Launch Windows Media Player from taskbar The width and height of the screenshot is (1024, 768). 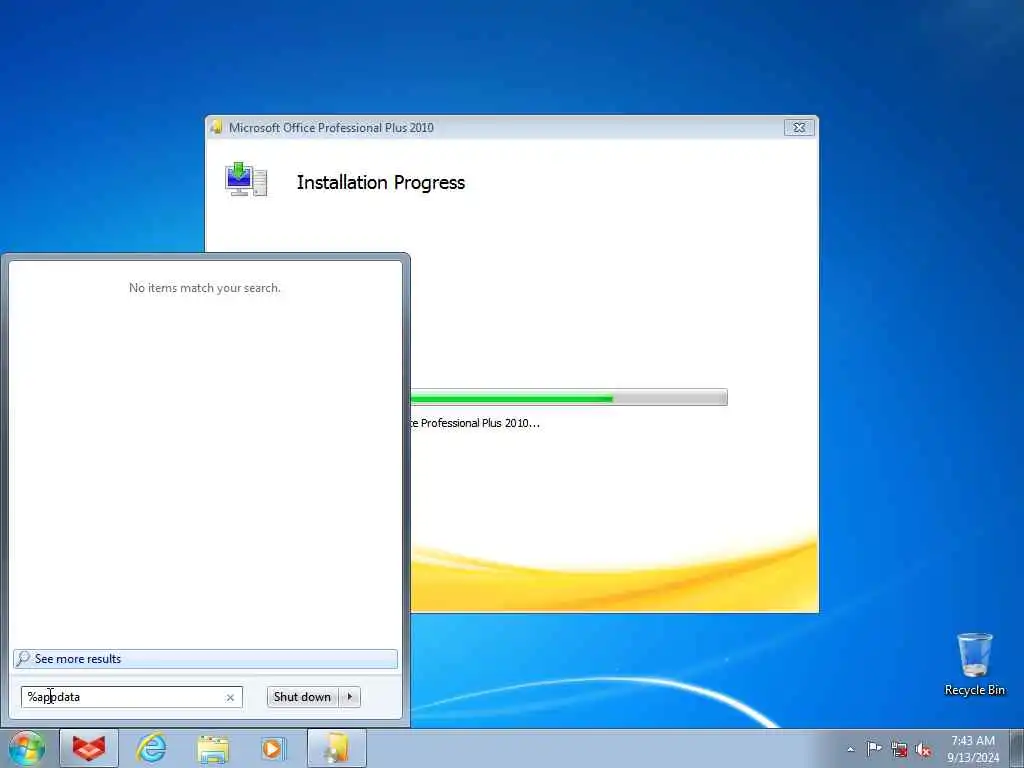click(x=274, y=748)
